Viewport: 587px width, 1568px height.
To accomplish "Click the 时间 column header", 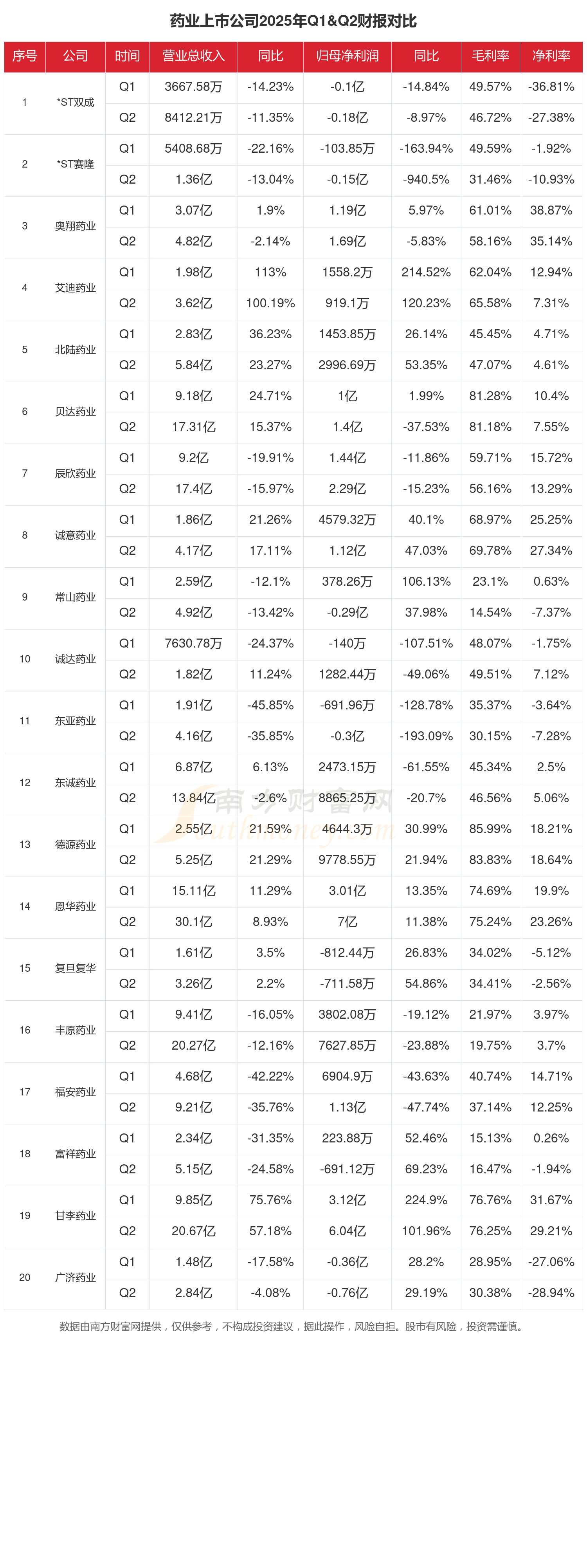I will [127, 56].
